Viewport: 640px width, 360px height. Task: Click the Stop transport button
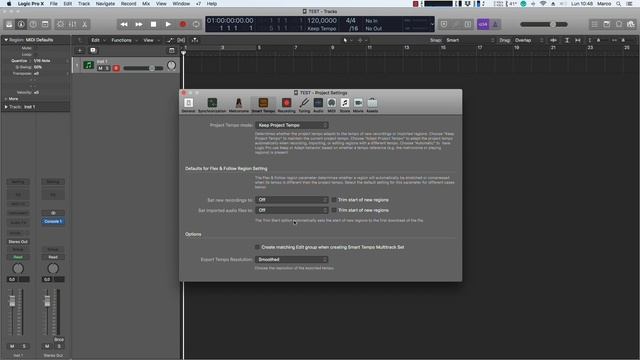click(153, 24)
